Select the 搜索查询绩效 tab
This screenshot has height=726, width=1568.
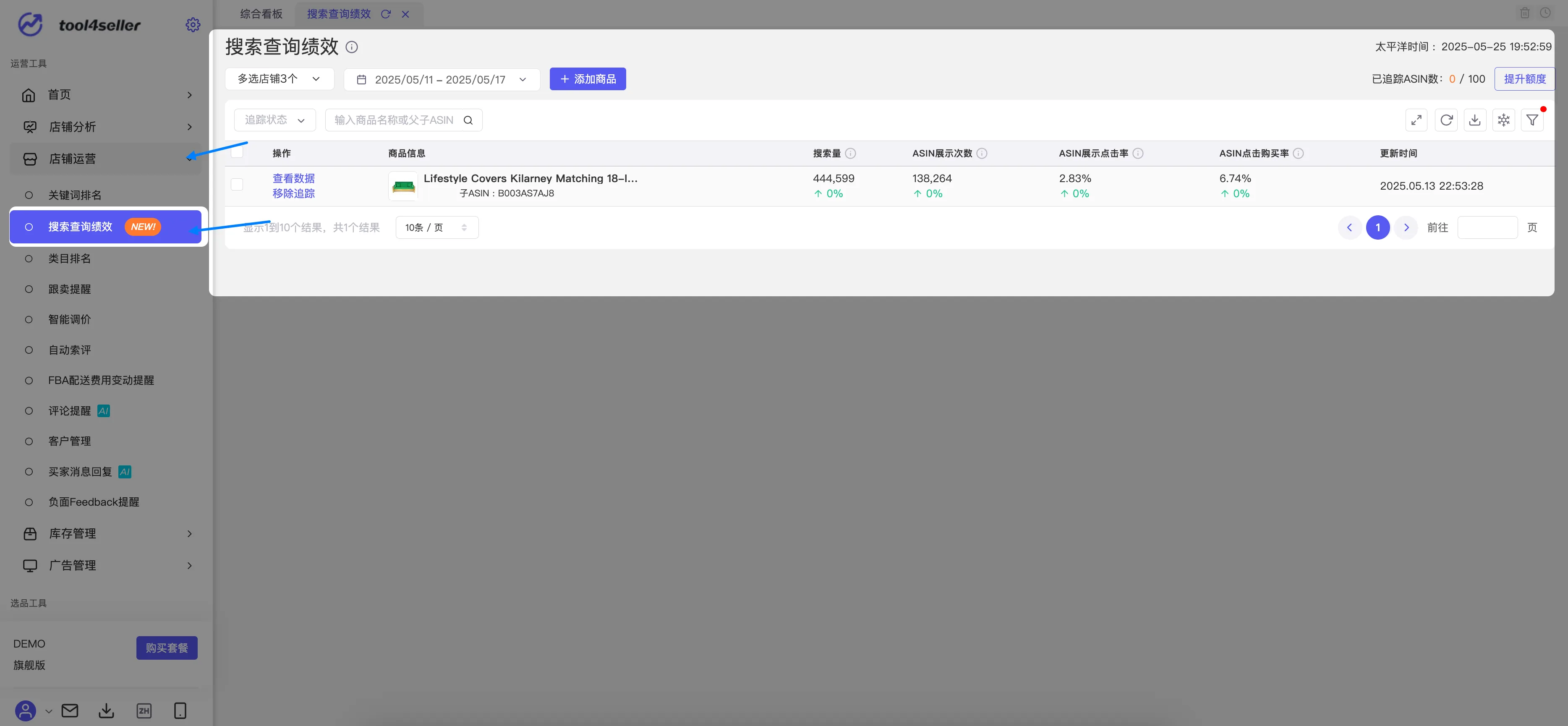click(339, 14)
